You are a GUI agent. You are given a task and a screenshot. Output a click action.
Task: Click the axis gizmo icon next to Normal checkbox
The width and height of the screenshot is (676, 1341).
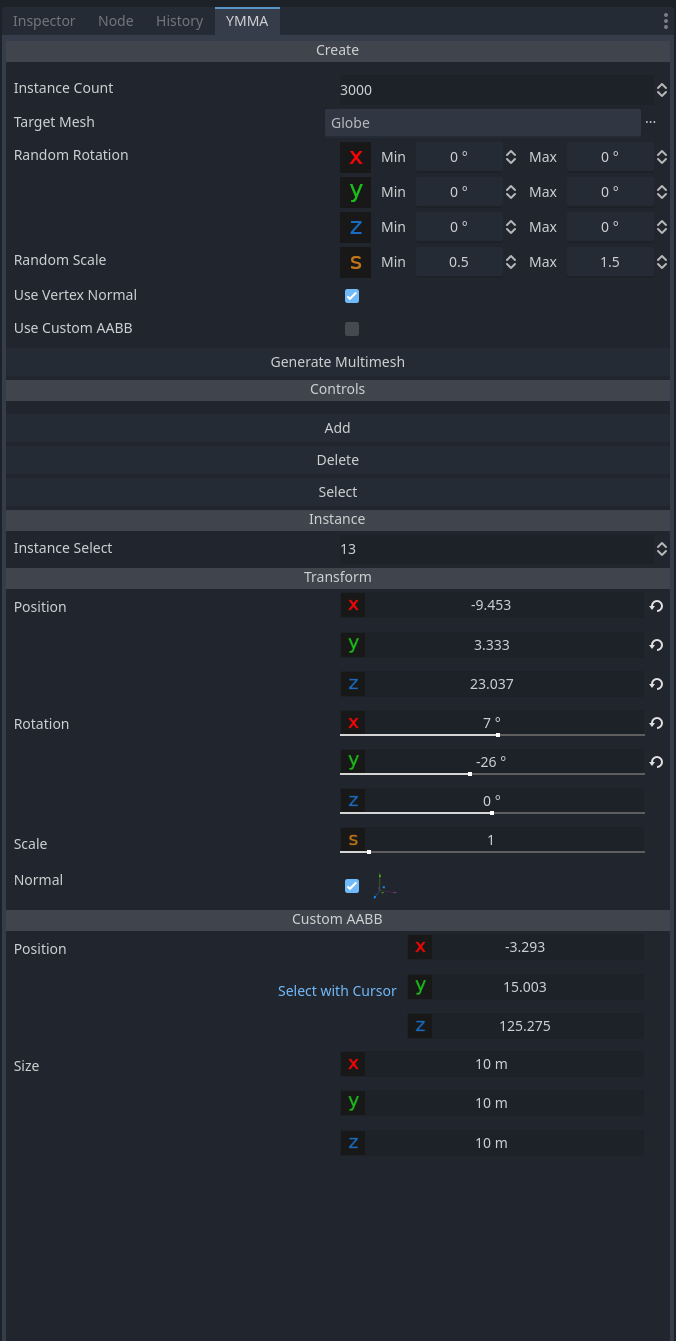(384, 885)
